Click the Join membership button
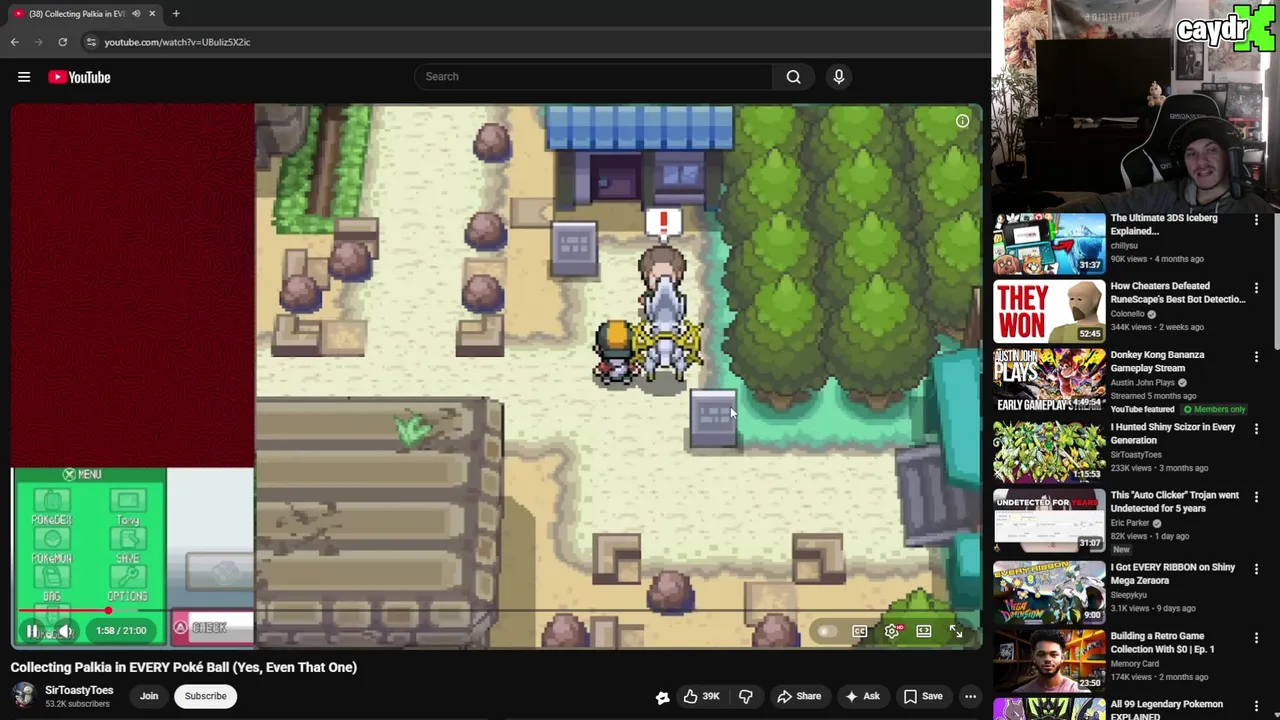The height and width of the screenshot is (720, 1280). (149, 696)
